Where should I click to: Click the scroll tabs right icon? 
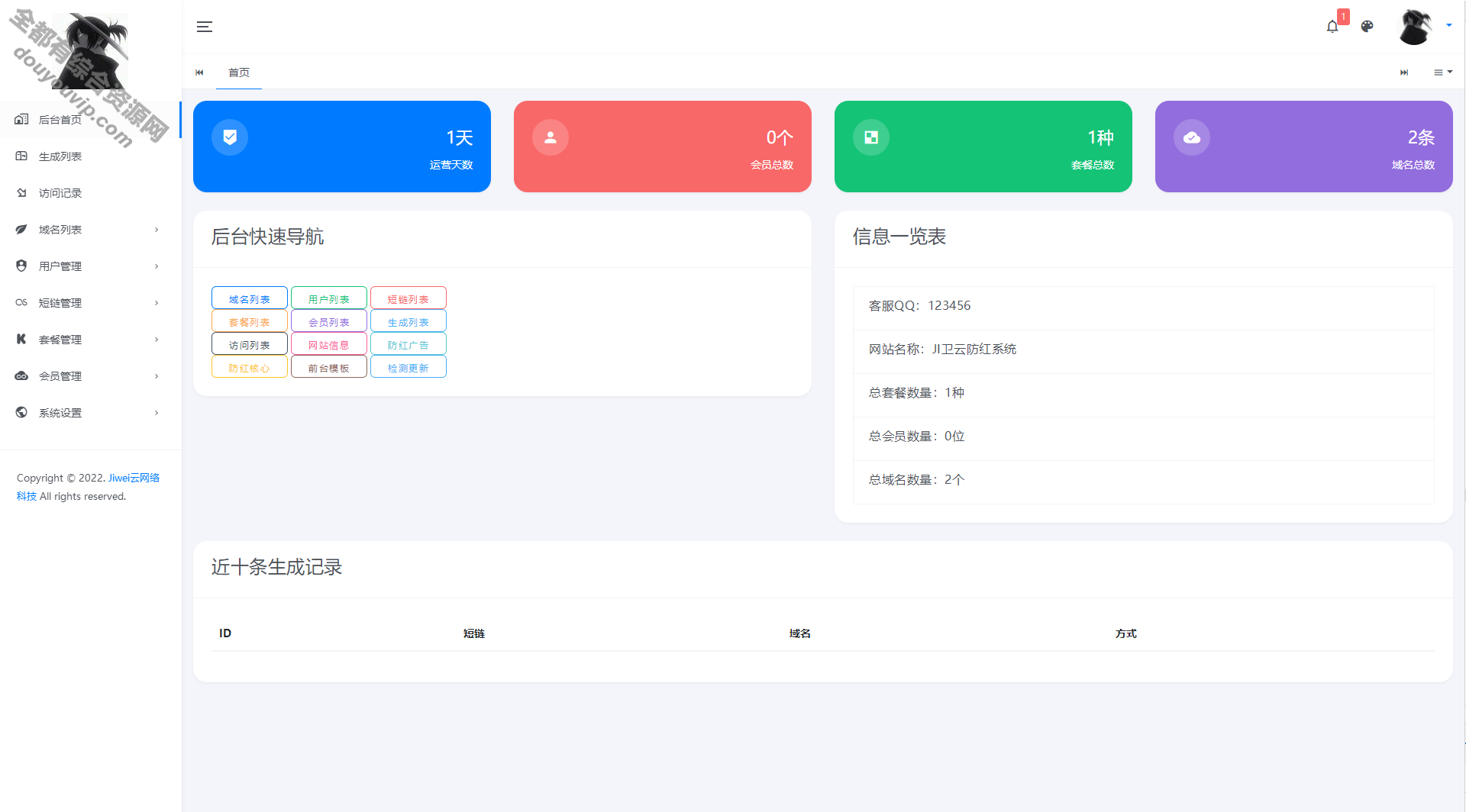(1404, 72)
